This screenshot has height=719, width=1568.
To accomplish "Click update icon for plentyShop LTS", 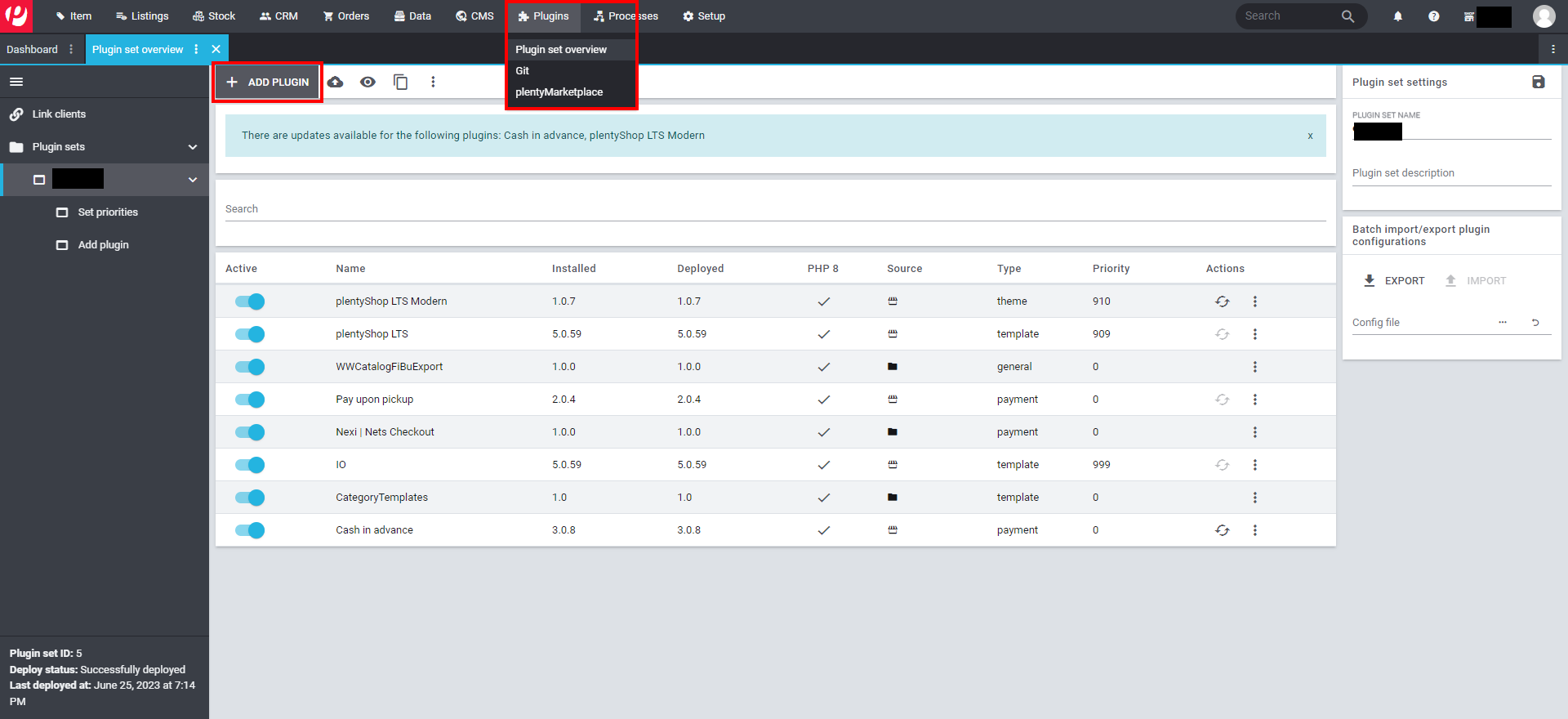I will tap(1222, 334).
